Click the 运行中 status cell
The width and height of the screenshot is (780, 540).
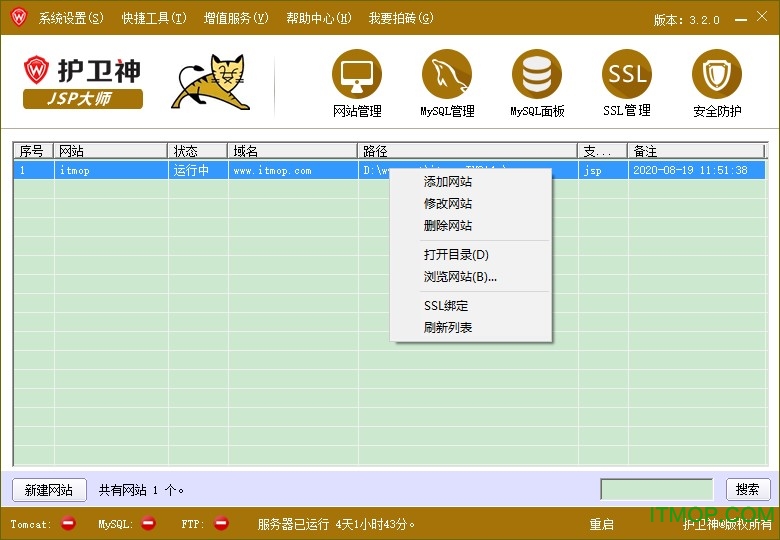pyautogui.click(x=198, y=170)
